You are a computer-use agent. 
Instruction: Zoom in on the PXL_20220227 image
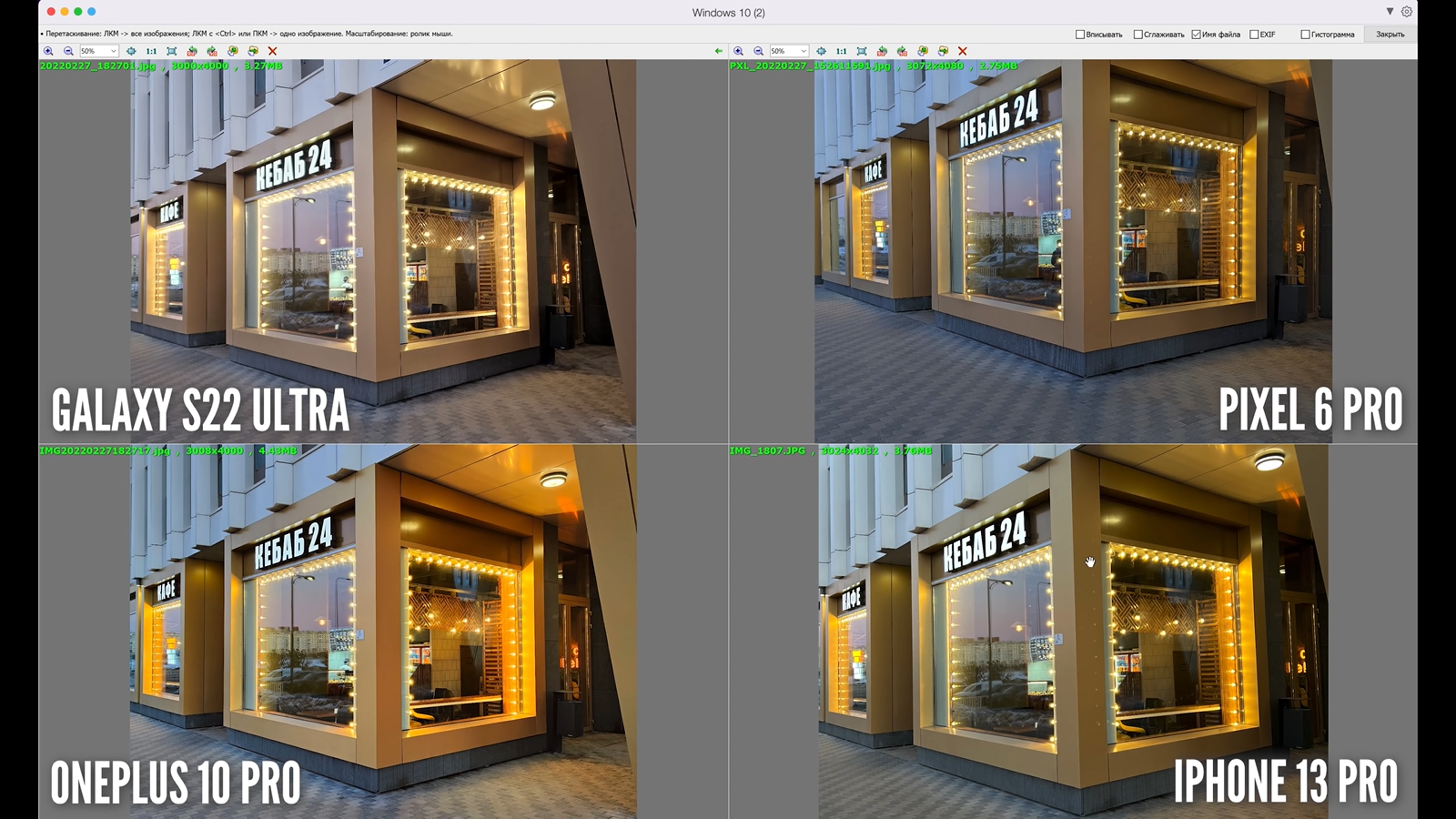(x=738, y=51)
